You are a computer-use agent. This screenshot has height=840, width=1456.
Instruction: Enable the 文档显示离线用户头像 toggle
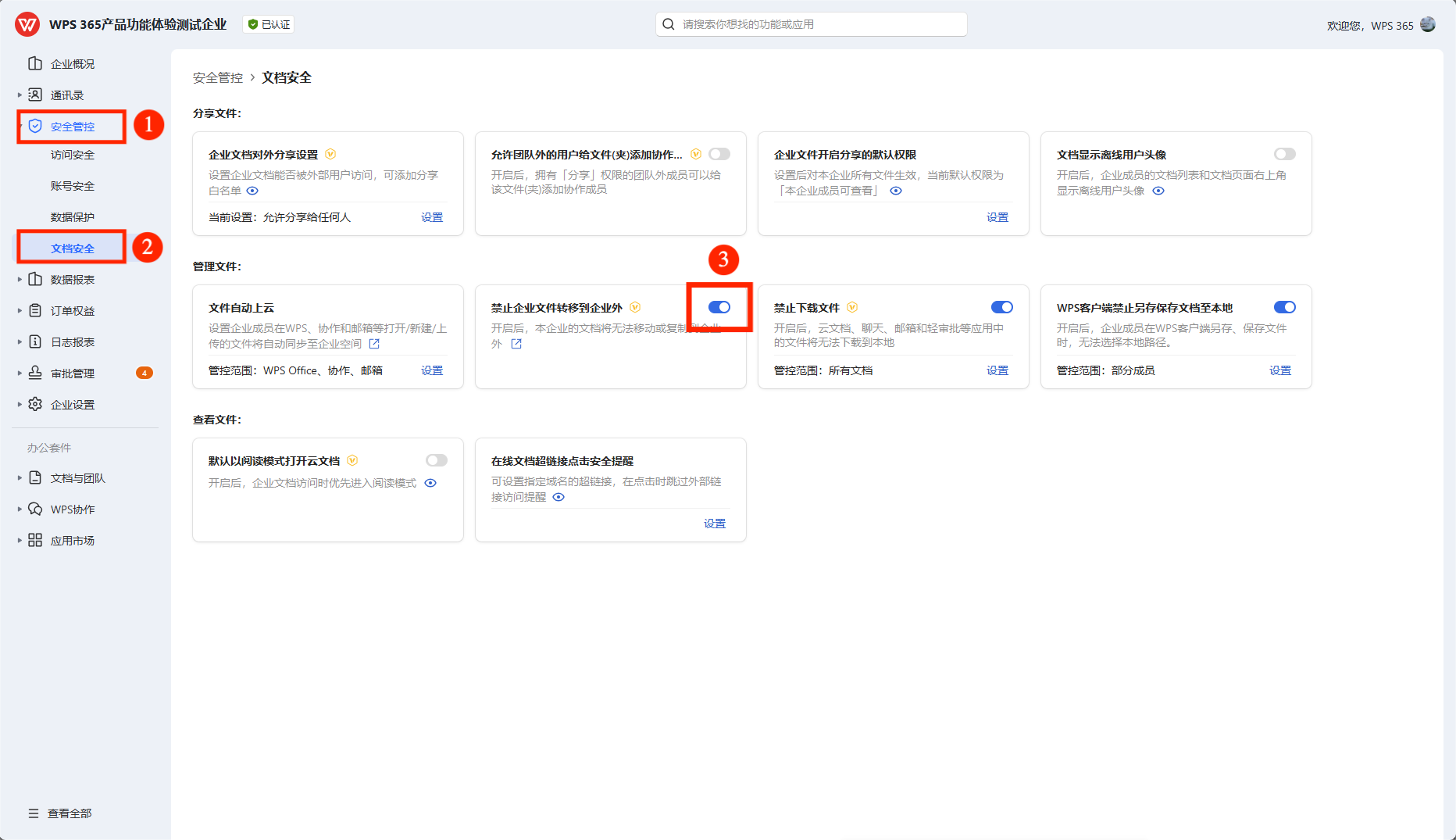1284,154
